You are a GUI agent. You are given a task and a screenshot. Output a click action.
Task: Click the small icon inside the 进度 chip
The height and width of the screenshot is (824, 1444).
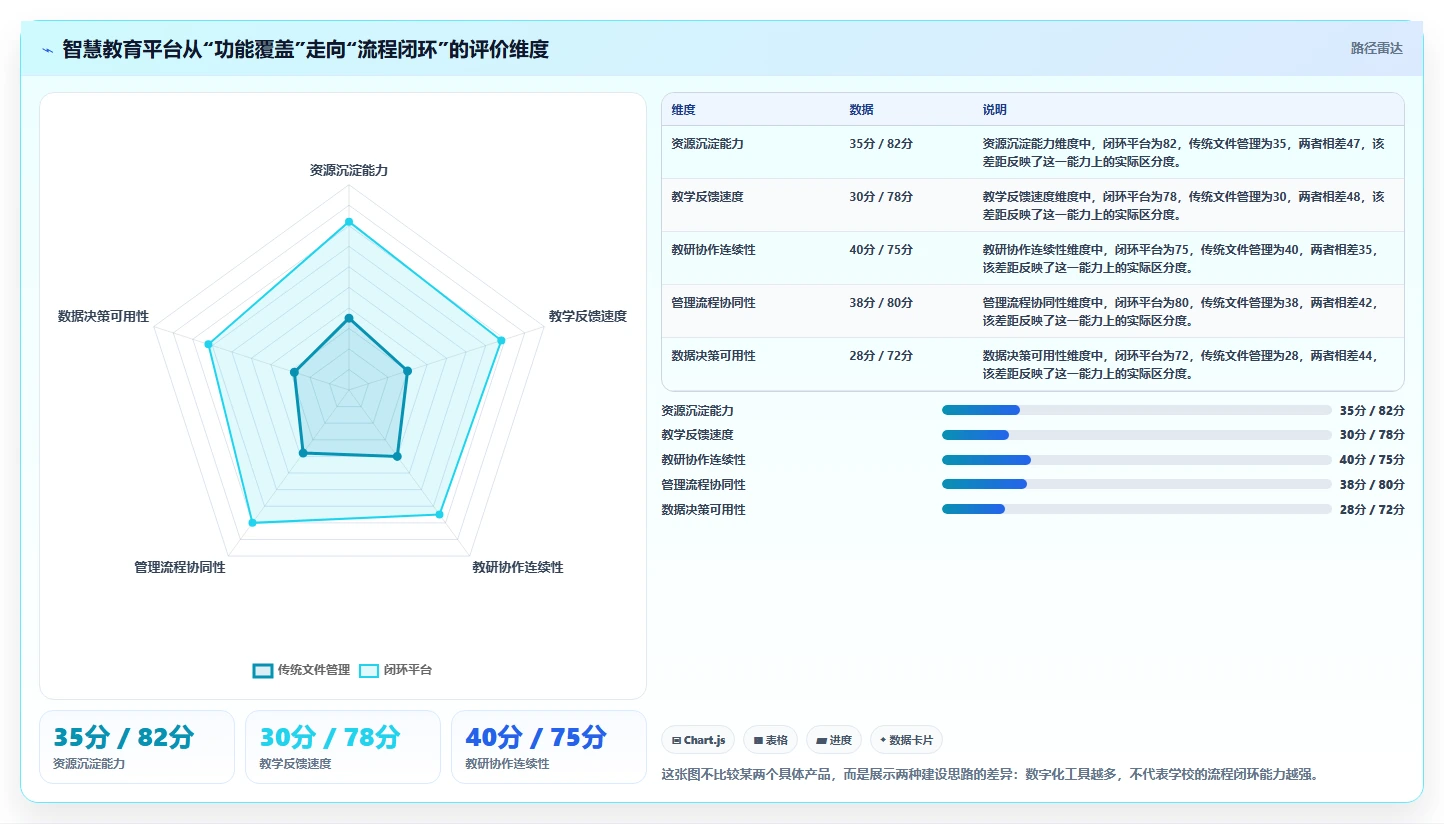click(821, 741)
